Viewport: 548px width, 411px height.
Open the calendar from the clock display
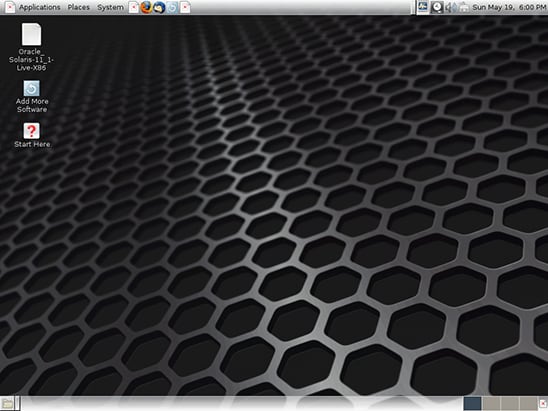pyautogui.click(x=510, y=7)
